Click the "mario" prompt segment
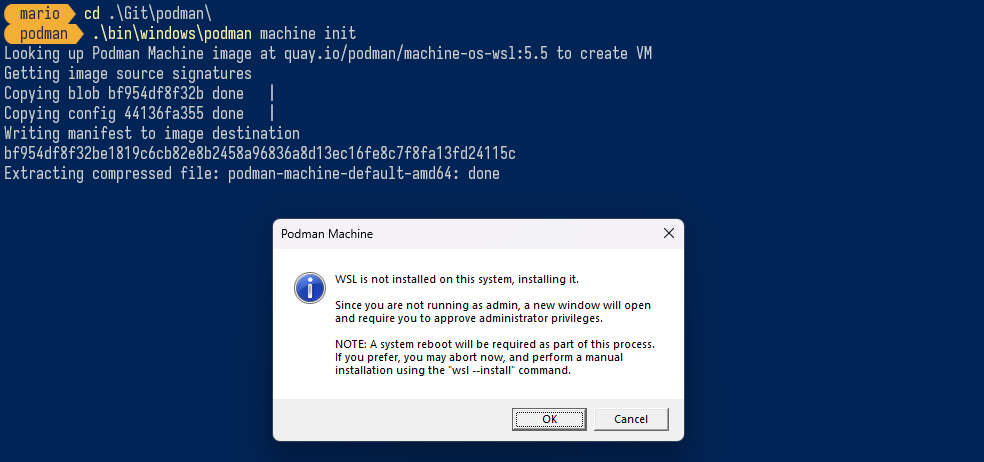This screenshot has width=984, height=462. click(40, 14)
